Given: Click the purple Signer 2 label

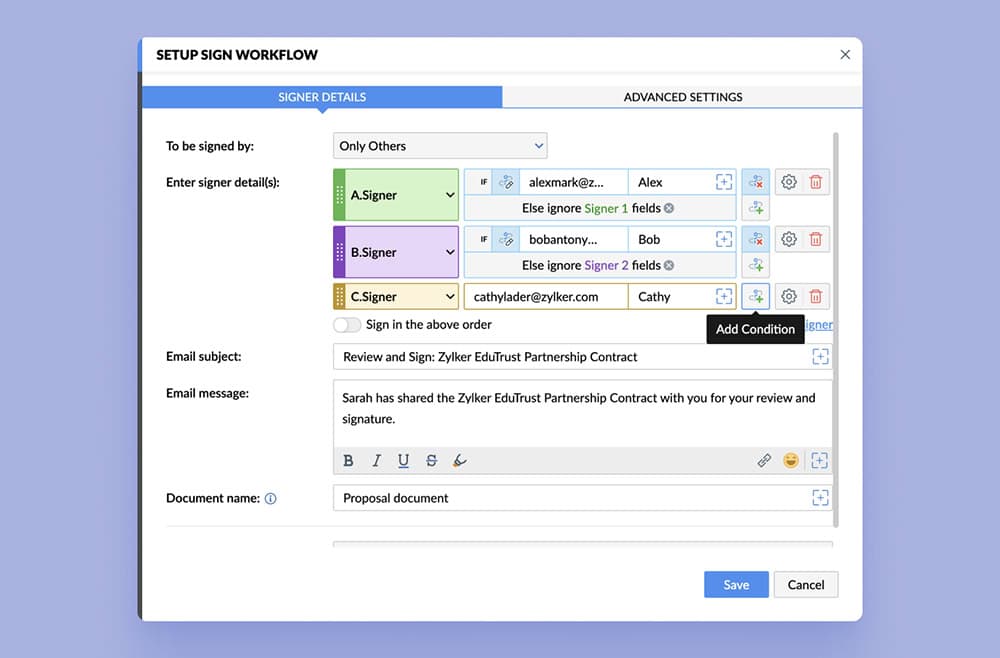Looking at the screenshot, I should (x=607, y=266).
